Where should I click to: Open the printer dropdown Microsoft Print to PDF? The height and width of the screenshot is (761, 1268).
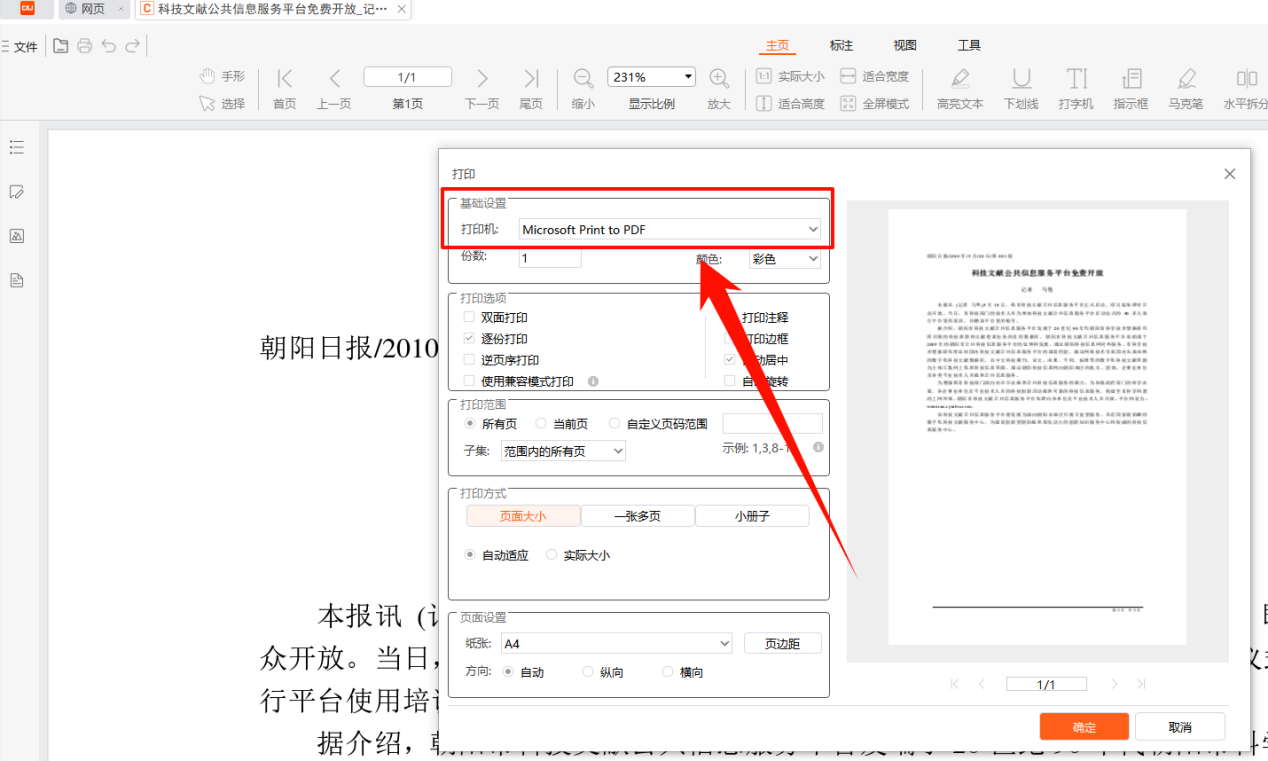(x=670, y=230)
